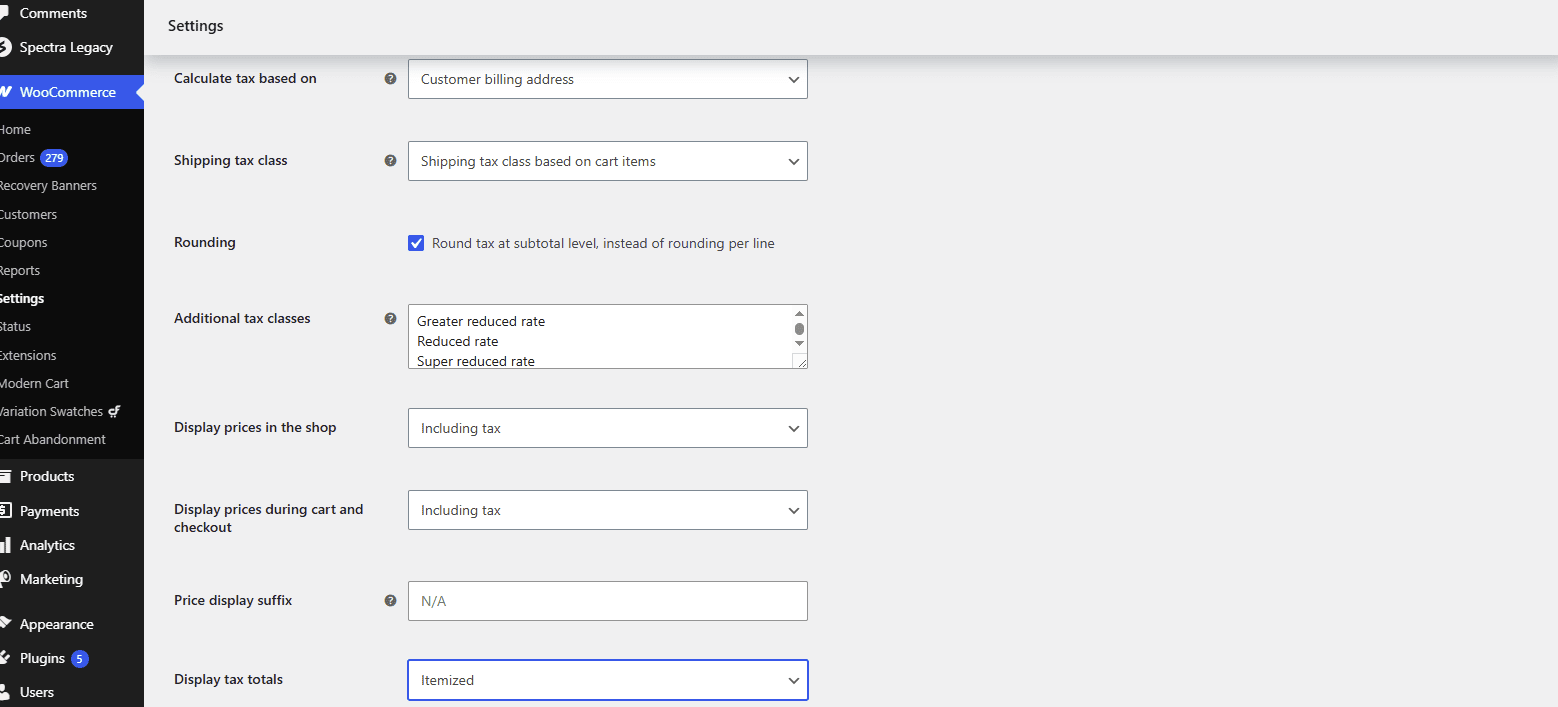
Task: Open the Customers submenu link
Action: point(28,215)
